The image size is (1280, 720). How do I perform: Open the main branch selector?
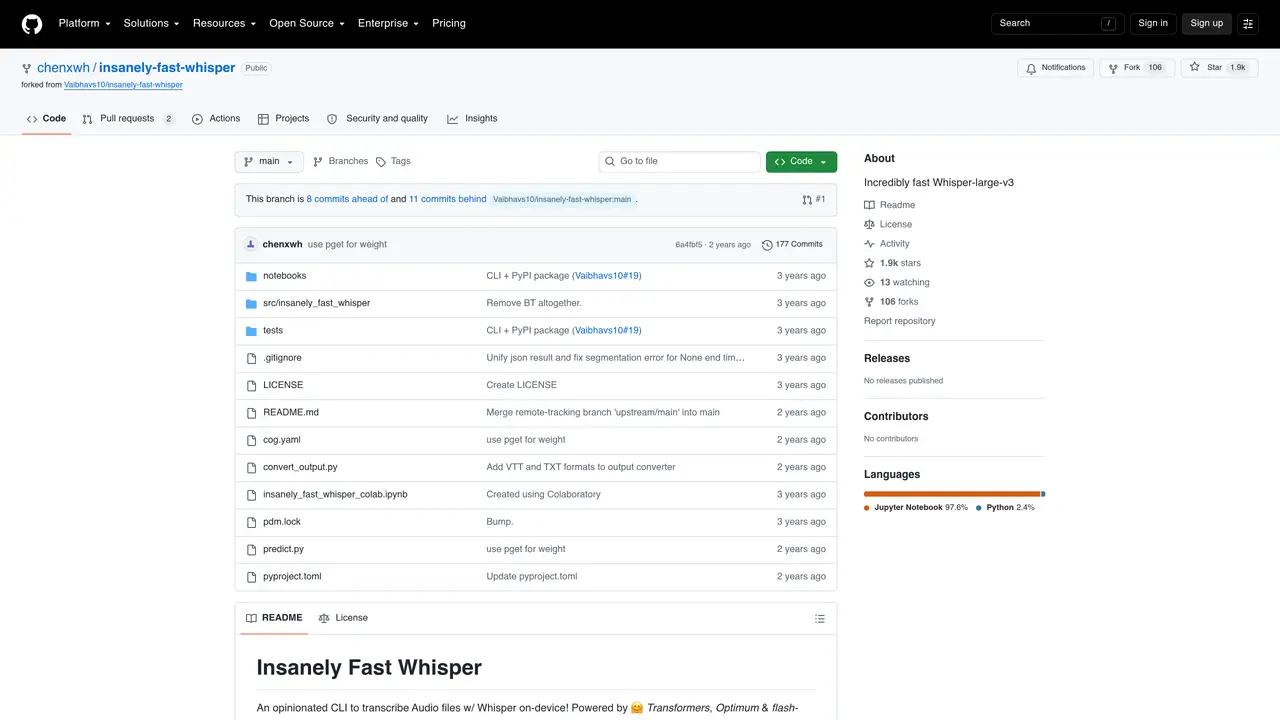tap(269, 161)
